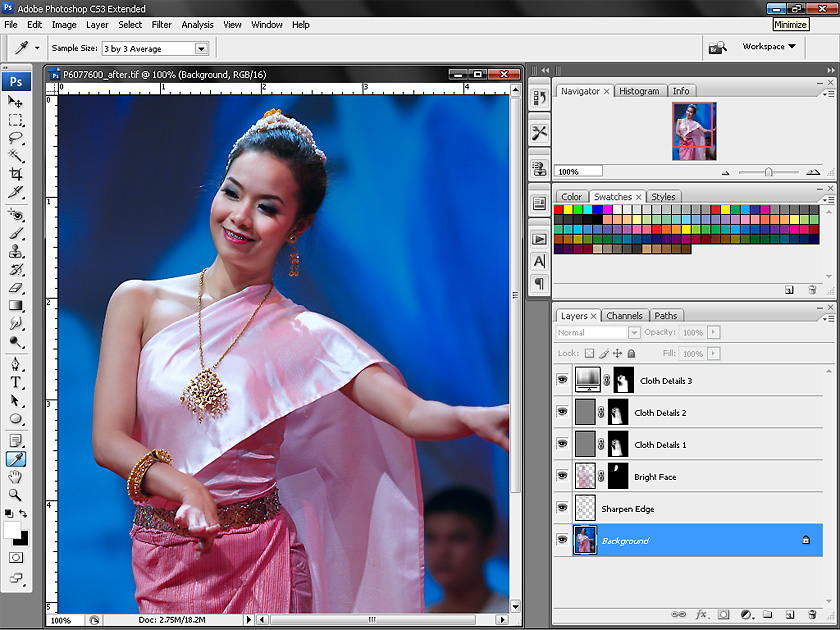Select the Rectangular Marquee tool

coord(16,119)
